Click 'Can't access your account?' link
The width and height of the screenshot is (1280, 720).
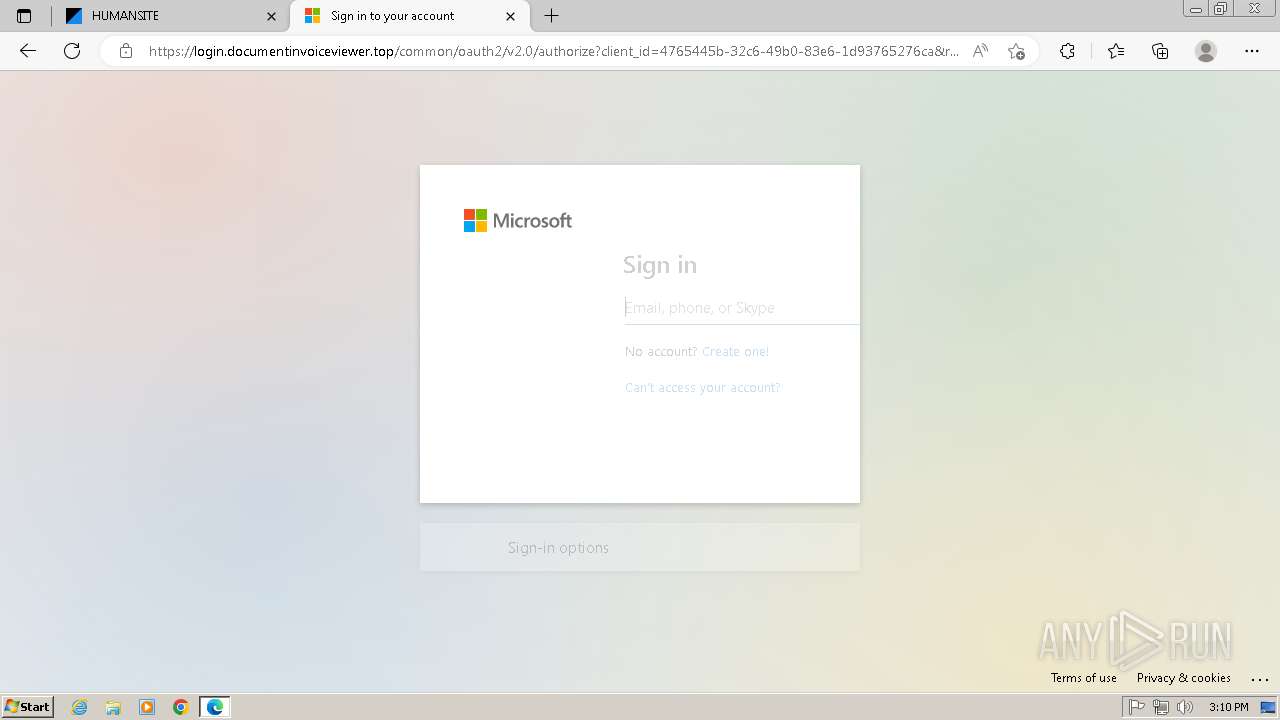tap(702, 388)
